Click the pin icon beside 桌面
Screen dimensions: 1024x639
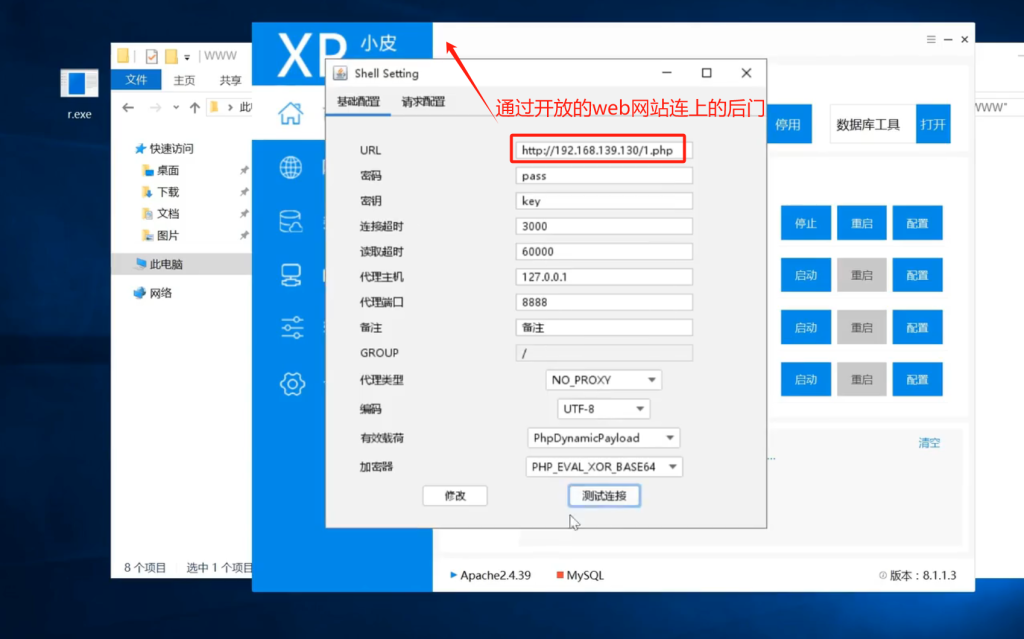[x=244, y=171]
